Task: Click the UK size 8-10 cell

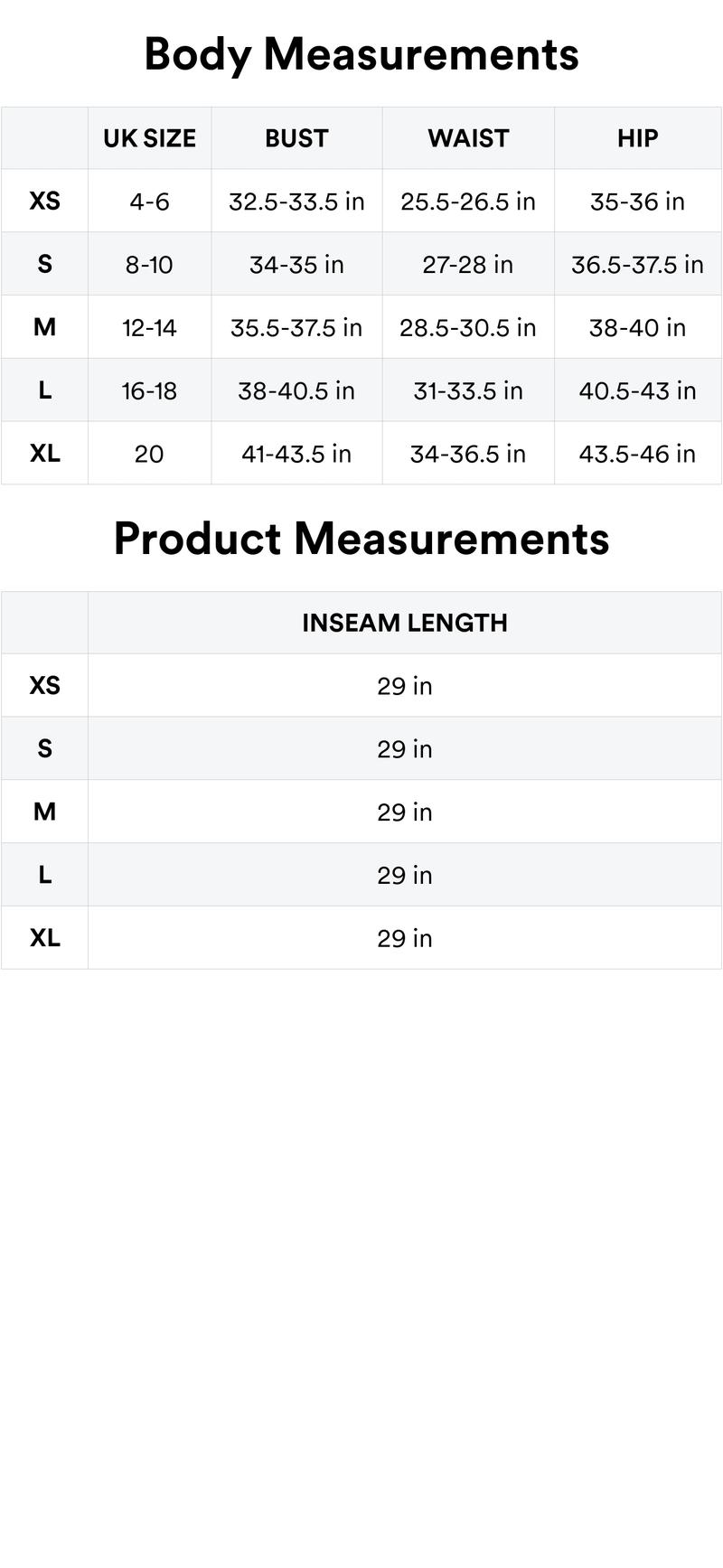Action: tap(149, 264)
